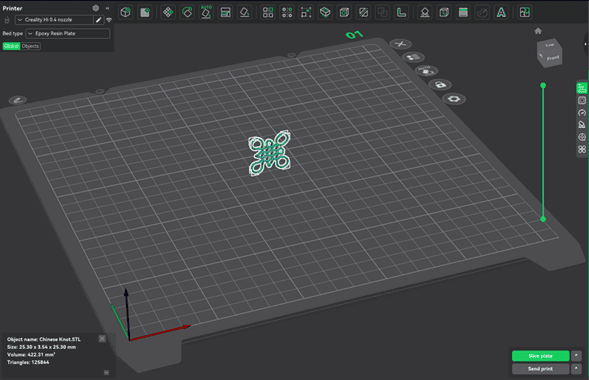Viewport: 589px width, 380px height.
Task: Open the plate settings gear icon
Action: [454, 99]
